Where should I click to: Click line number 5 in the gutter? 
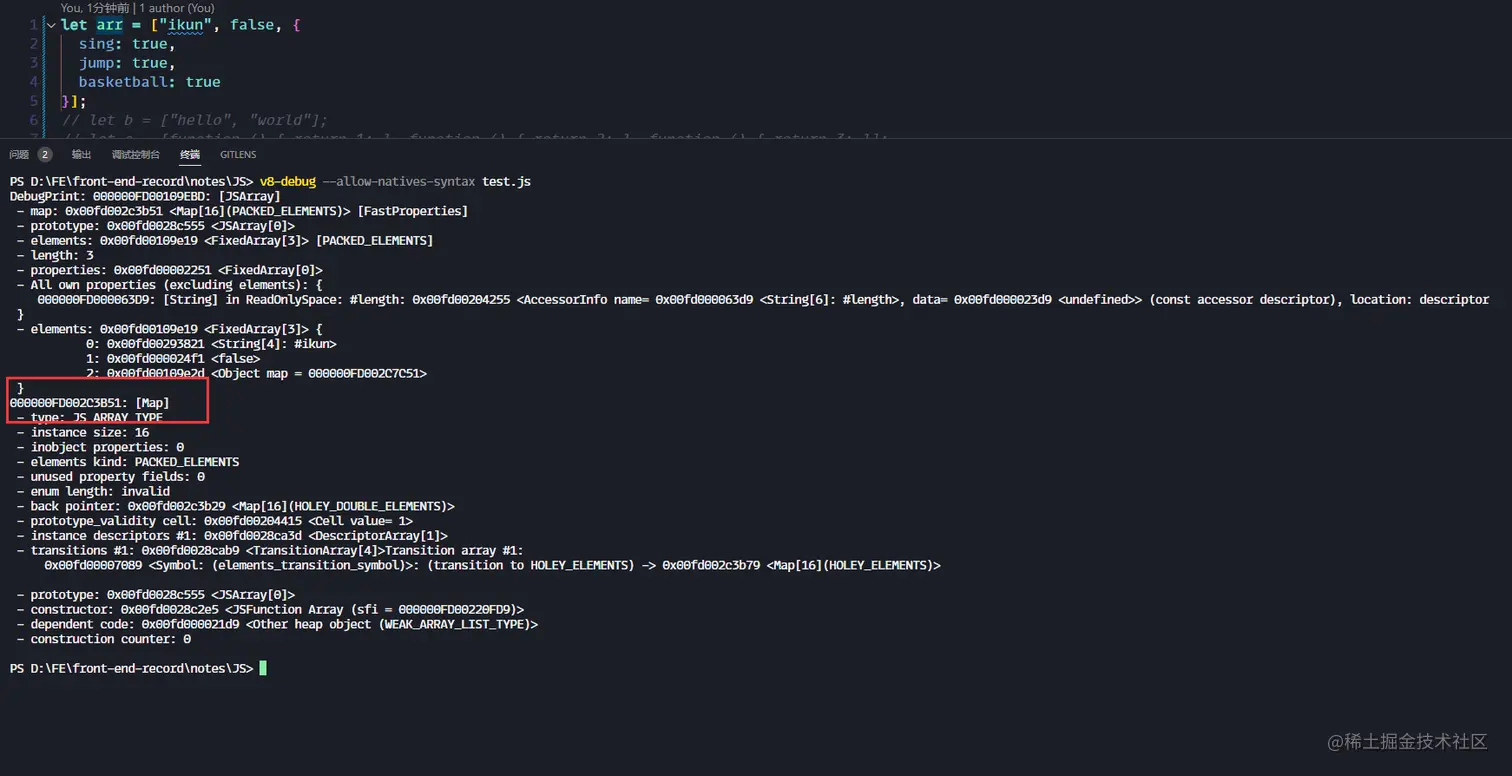coord(34,101)
